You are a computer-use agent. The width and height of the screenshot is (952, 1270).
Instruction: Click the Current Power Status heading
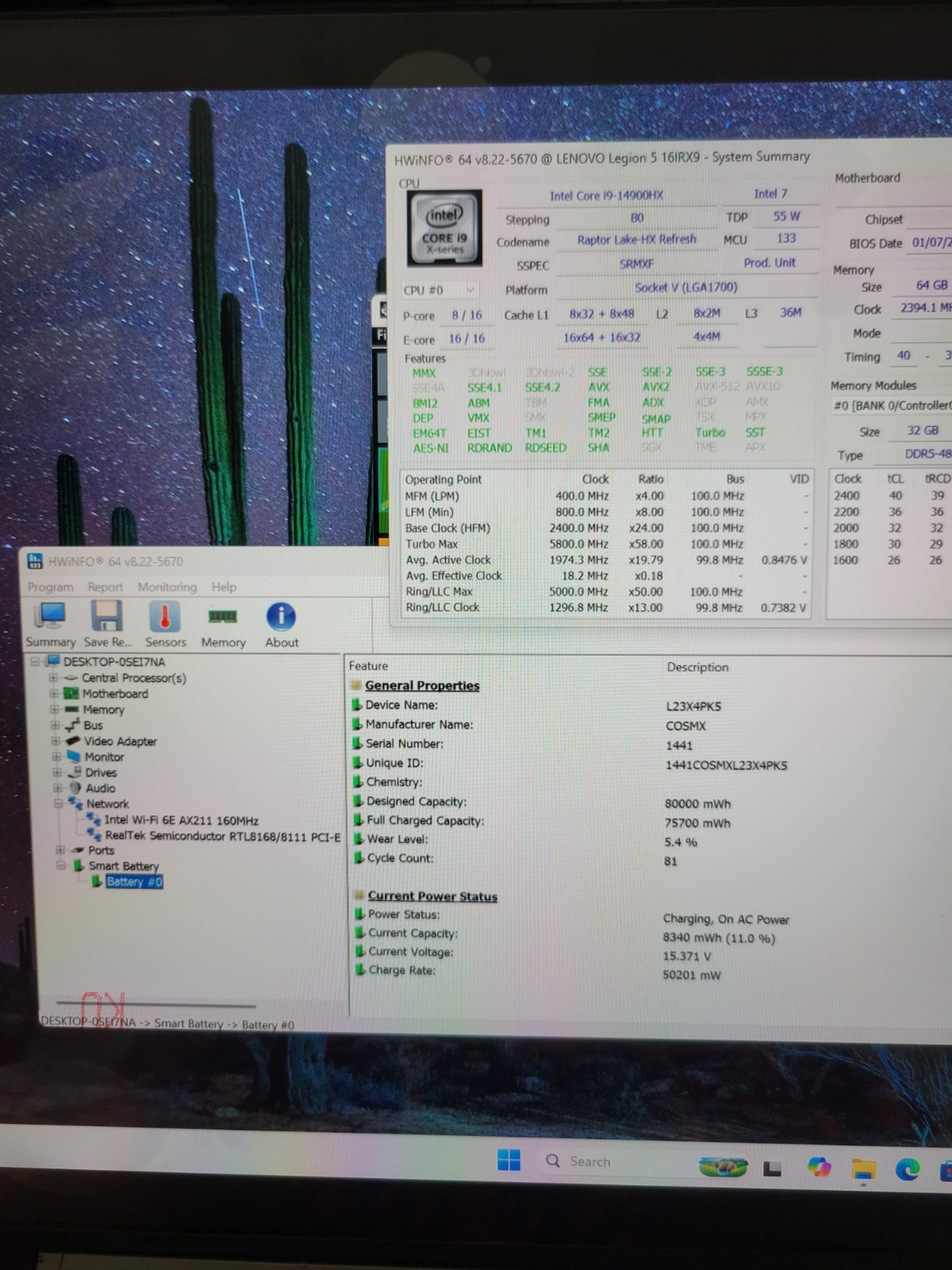[432, 896]
